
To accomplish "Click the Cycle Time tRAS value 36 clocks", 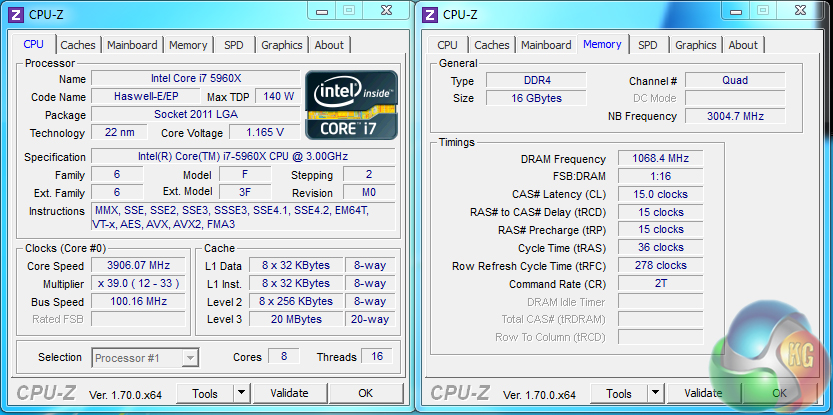I will click(x=660, y=247).
